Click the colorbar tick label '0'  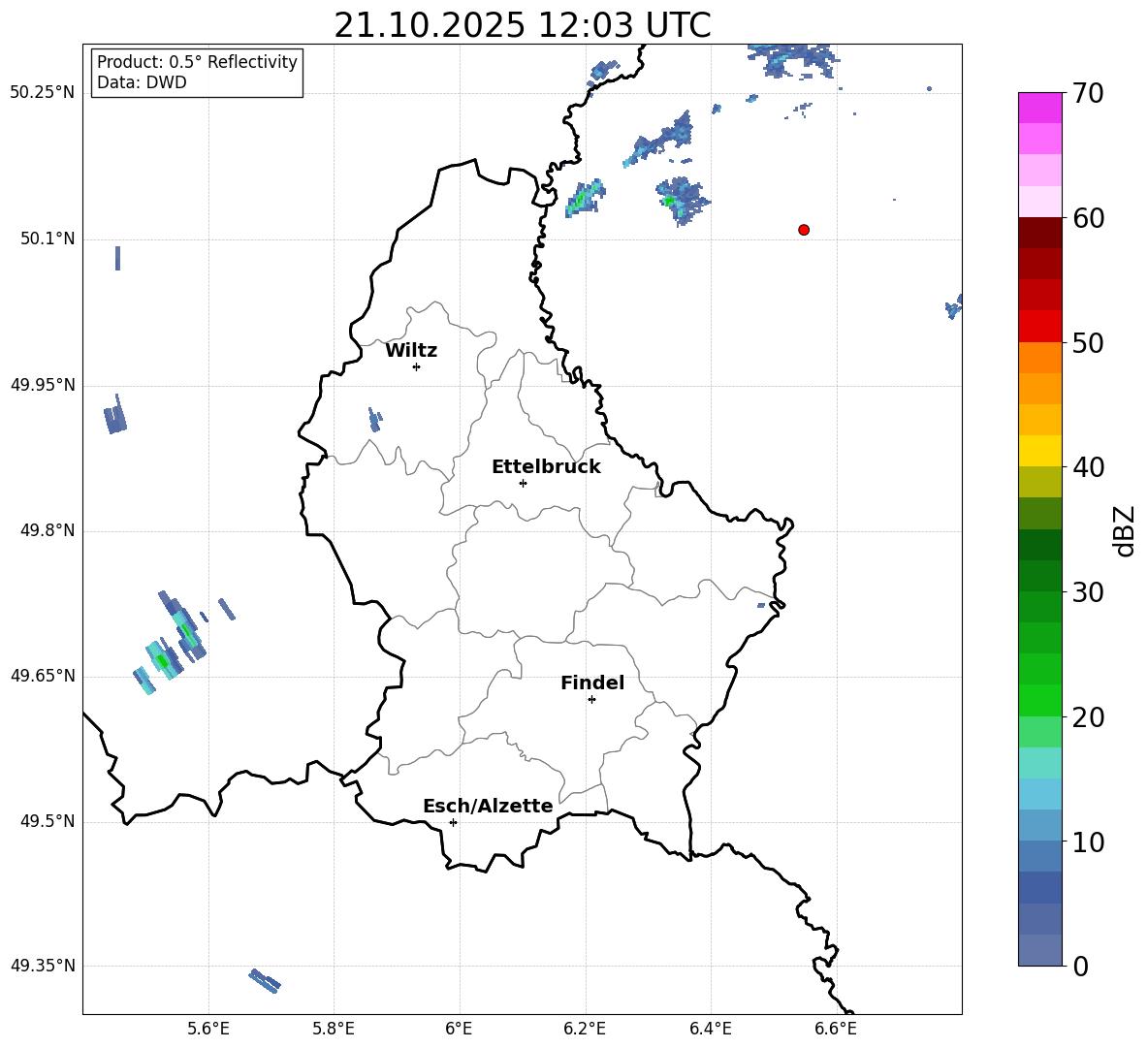[1081, 967]
